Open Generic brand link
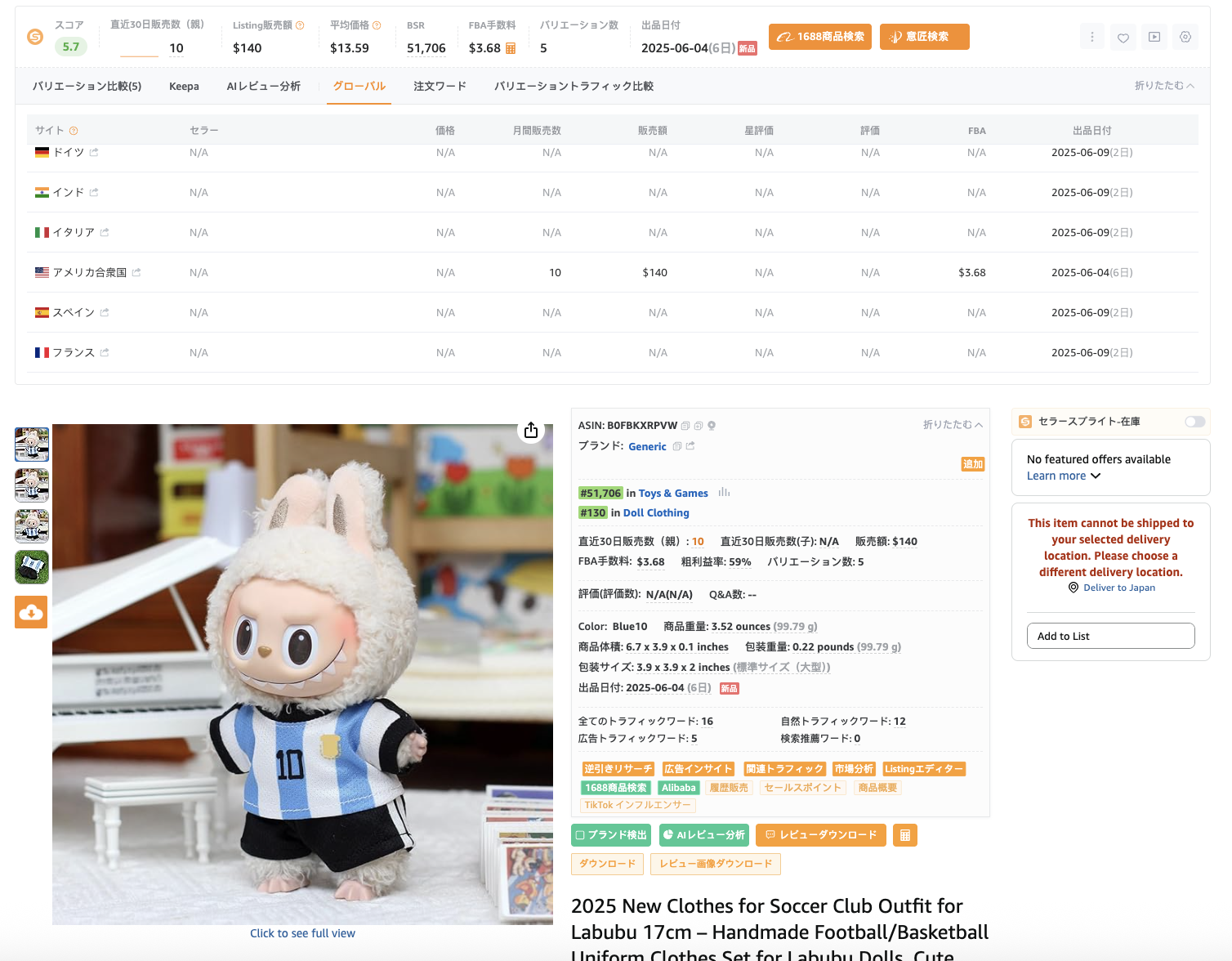Image resolution: width=1232 pixels, height=961 pixels. 648,446
